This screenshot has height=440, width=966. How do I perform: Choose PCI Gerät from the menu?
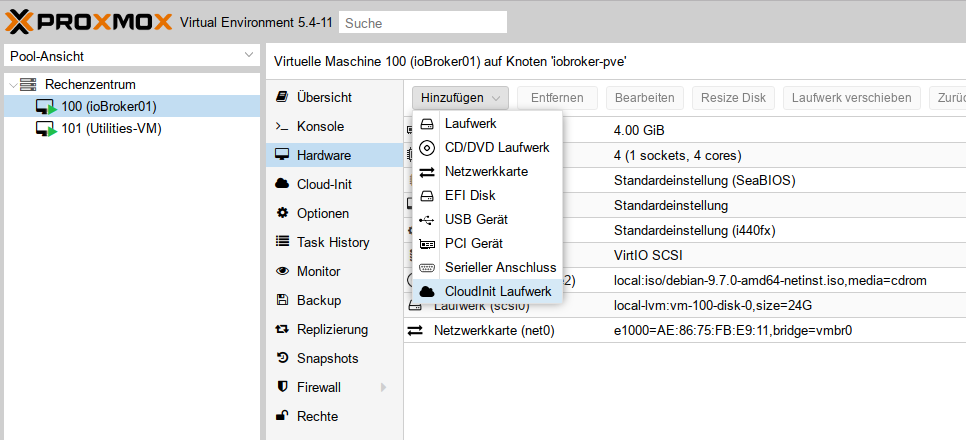point(487,244)
